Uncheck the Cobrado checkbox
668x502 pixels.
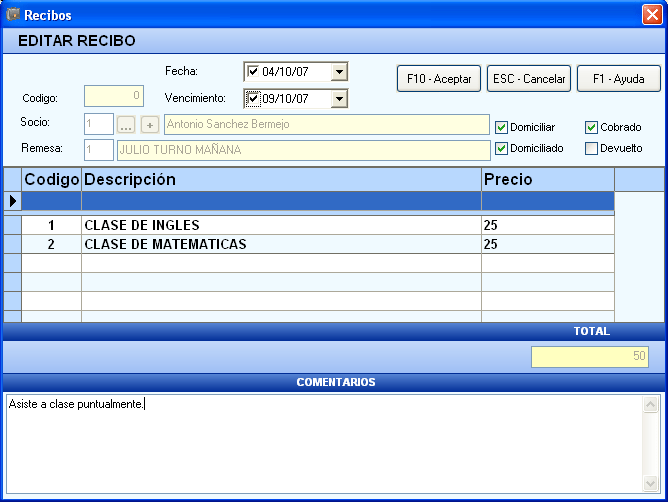click(x=591, y=127)
